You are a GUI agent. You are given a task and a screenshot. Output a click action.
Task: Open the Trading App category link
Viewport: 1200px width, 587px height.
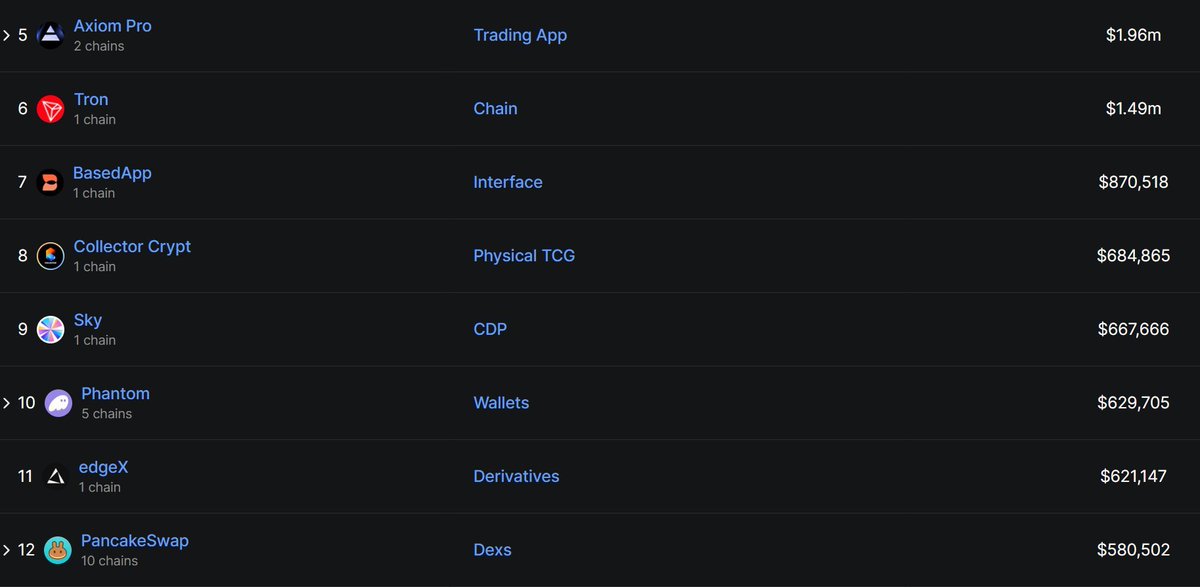coord(520,35)
